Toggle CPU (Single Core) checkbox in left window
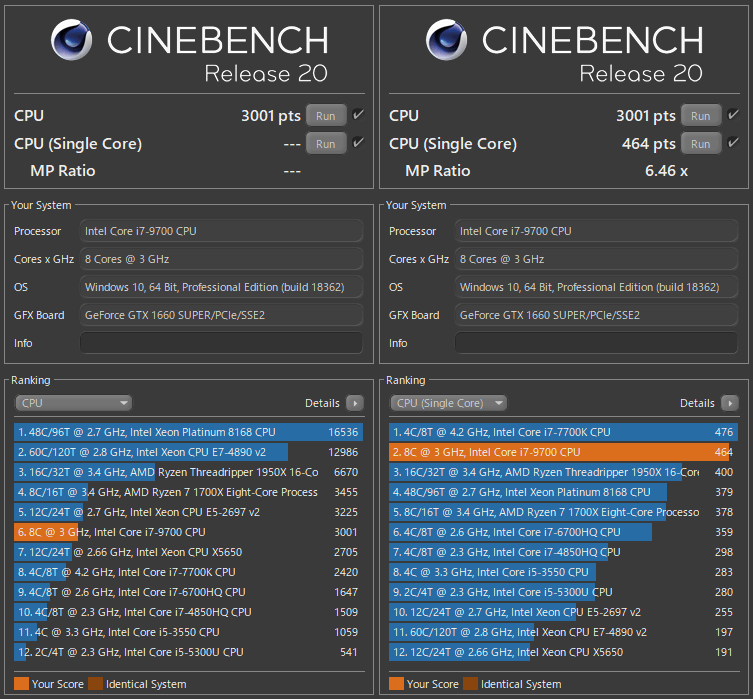The image size is (753, 699). [358, 143]
